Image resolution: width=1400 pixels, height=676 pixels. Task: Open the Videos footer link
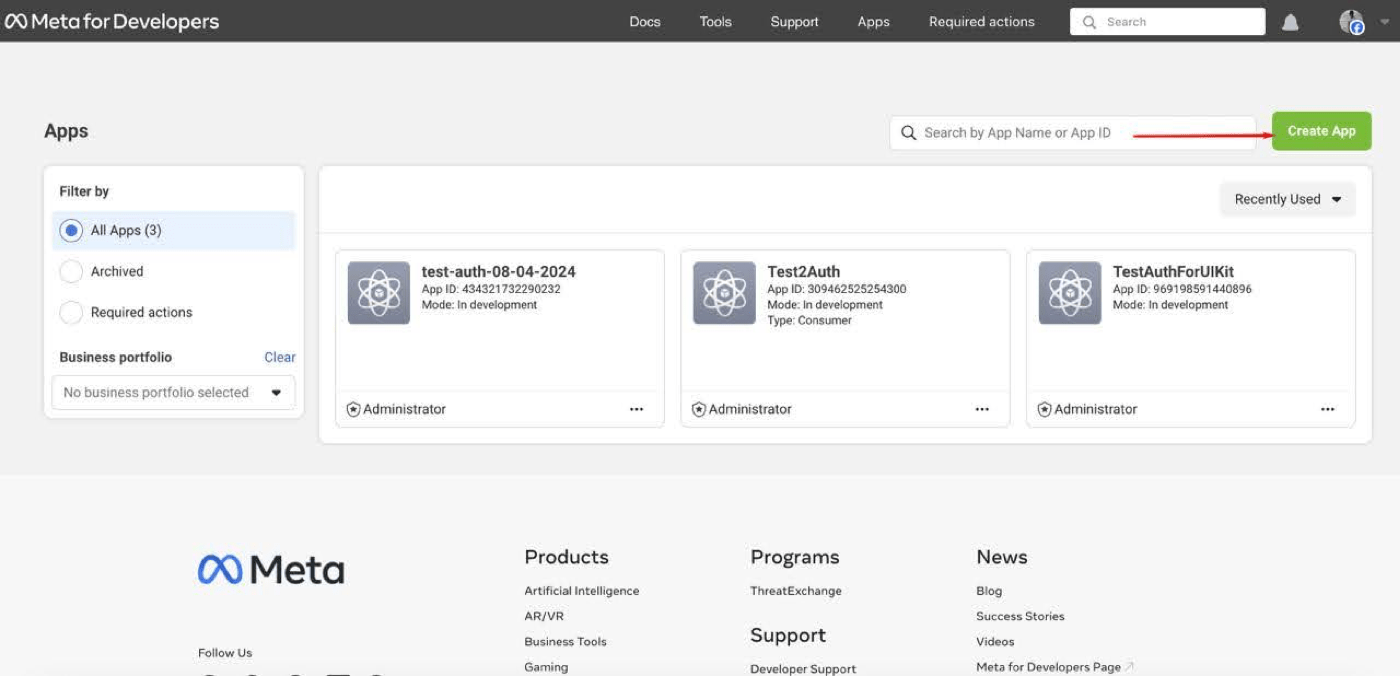click(995, 641)
